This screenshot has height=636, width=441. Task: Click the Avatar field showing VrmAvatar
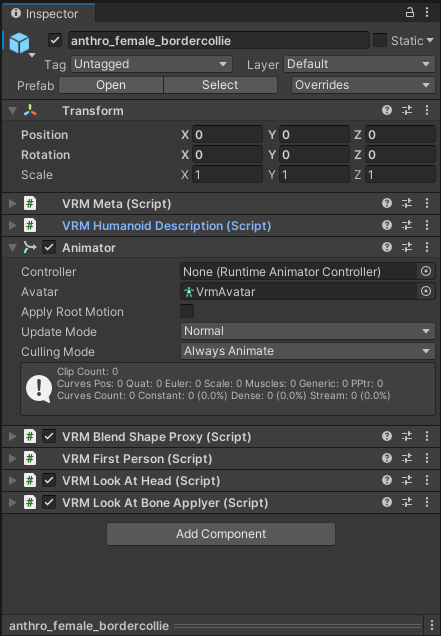pyautogui.click(x=299, y=291)
